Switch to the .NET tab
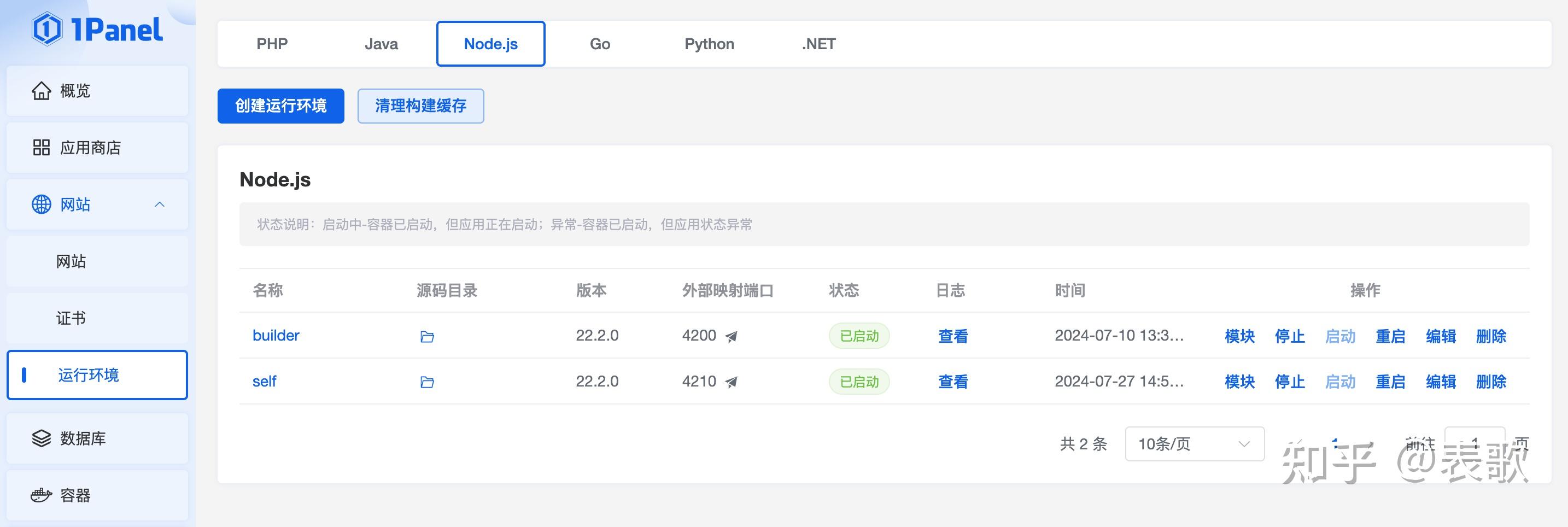This screenshot has height=527, width=1568. coord(818,44)
